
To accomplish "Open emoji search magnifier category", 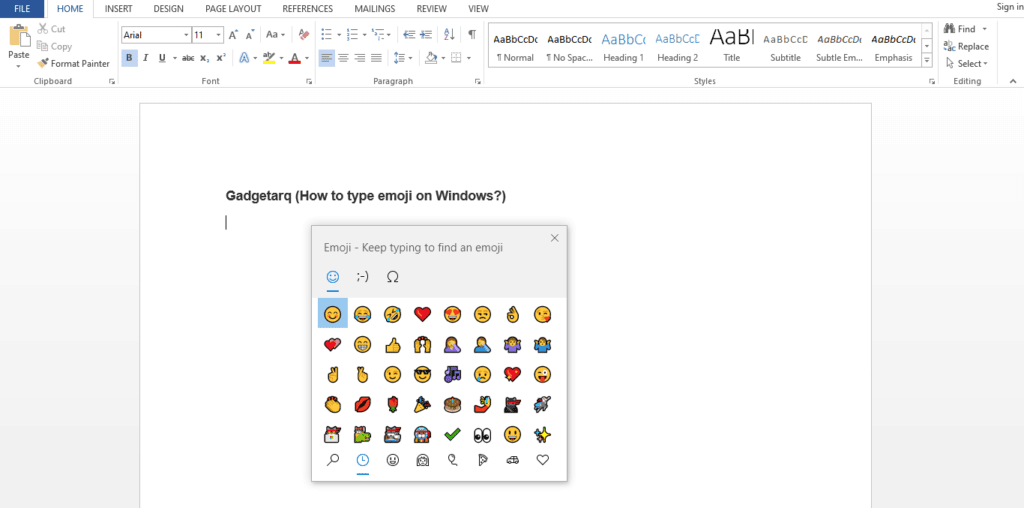I will [x=333, y=460].
